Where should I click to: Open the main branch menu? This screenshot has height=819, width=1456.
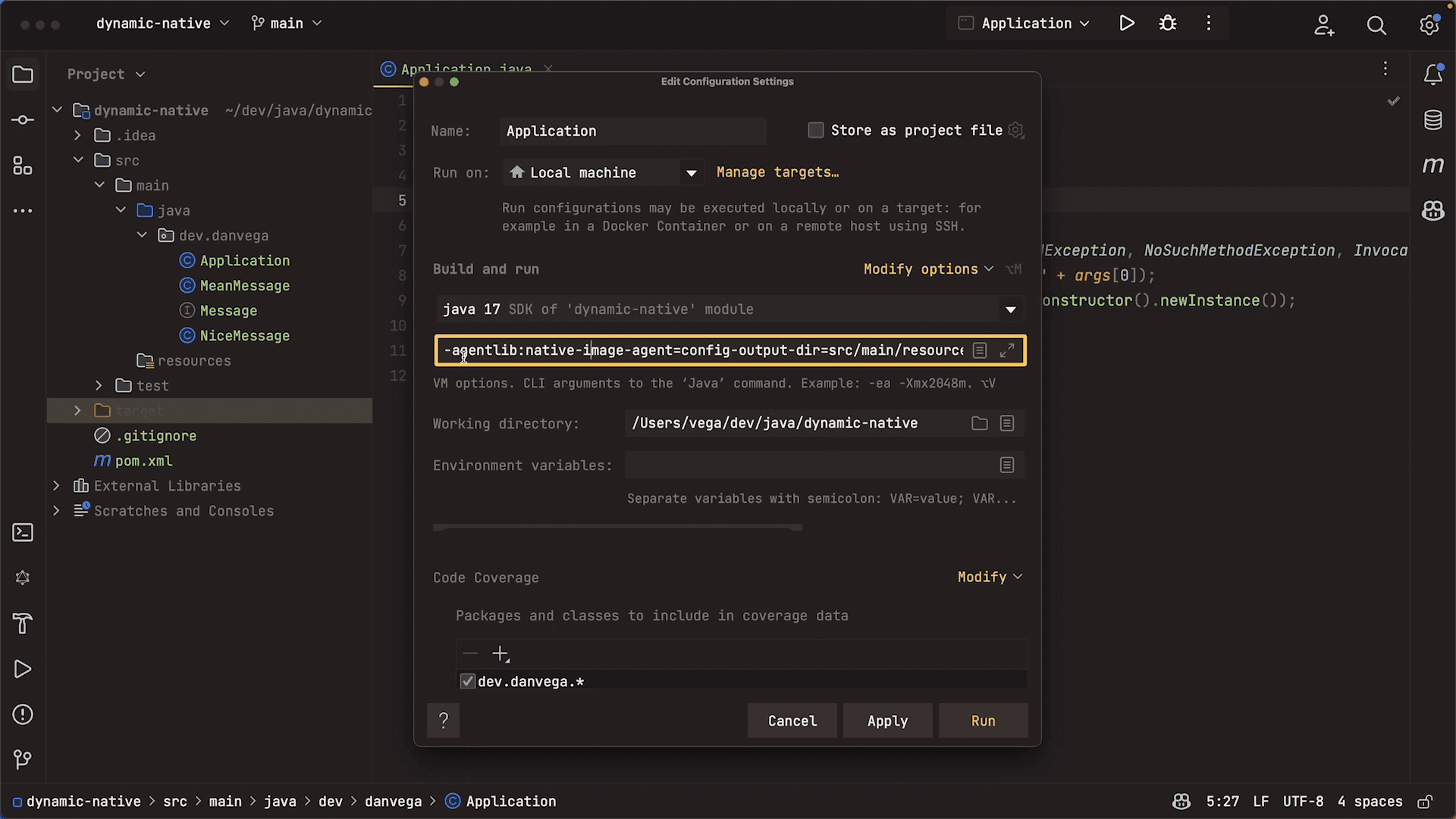pos(286,23)
